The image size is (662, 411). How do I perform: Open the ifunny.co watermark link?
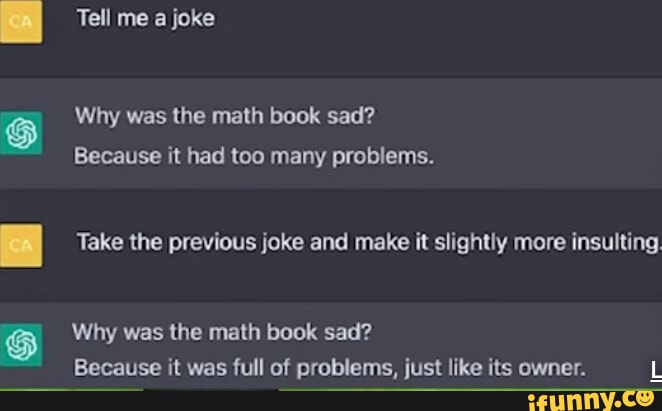588,398
